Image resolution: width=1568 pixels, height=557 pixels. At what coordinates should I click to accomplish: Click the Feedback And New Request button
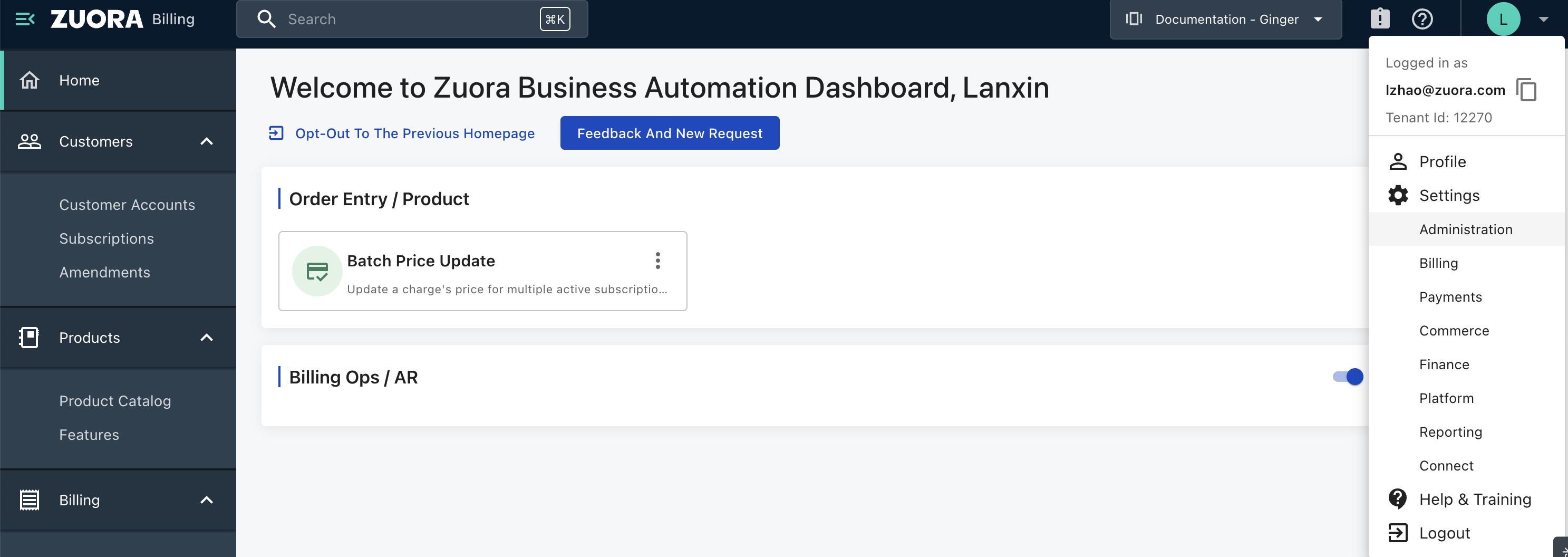click(670, 133)
